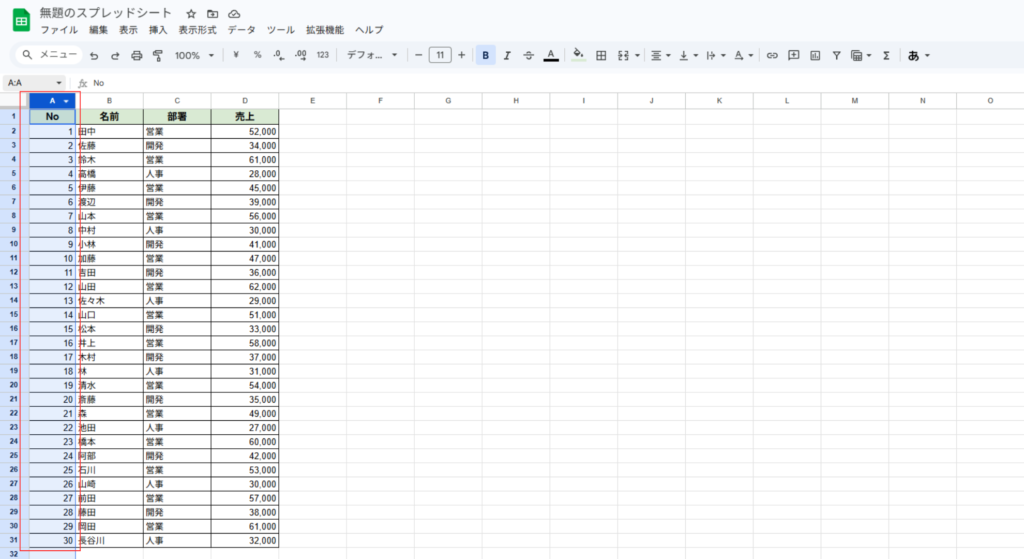1024x559 pixels.
Task: Click the sigma functions icon
Action: pyautogui.click(x=886, y=56)
